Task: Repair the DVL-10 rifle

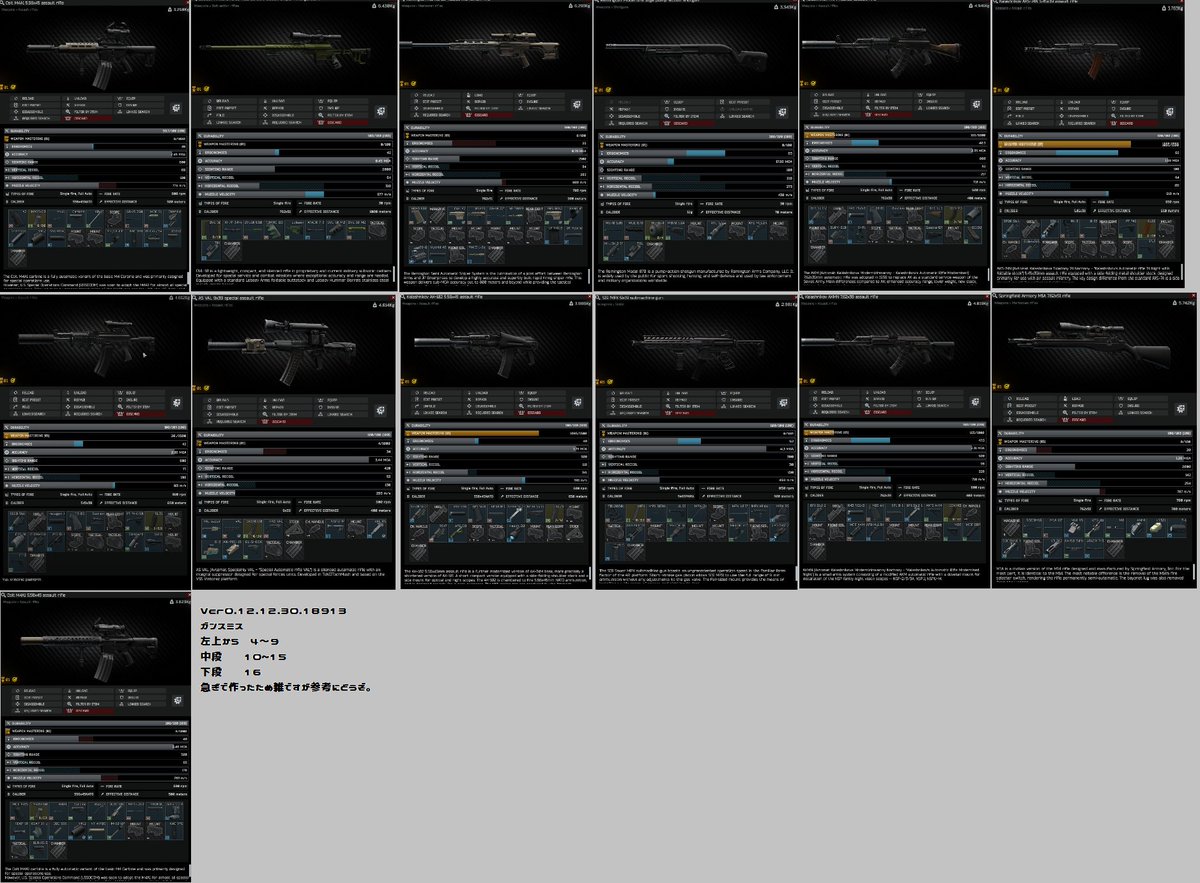Action: click(286, 108)
